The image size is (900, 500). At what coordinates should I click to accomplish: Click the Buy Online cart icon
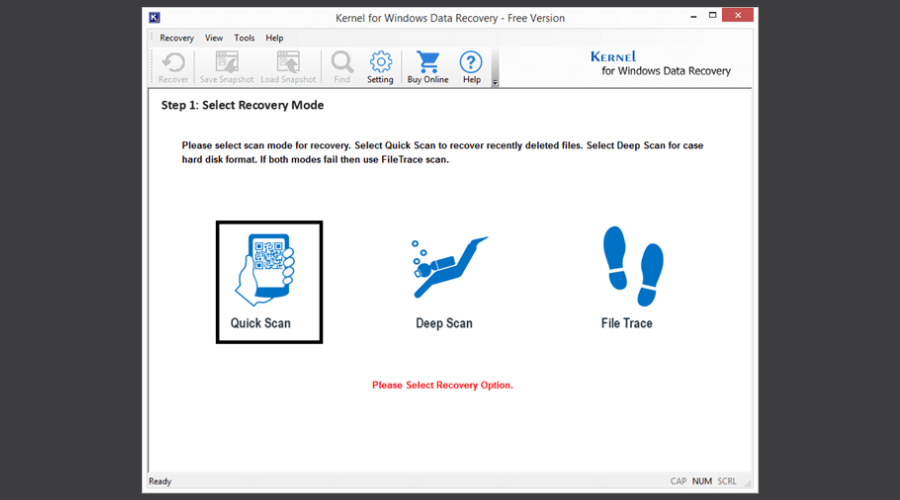pos(428,62)
